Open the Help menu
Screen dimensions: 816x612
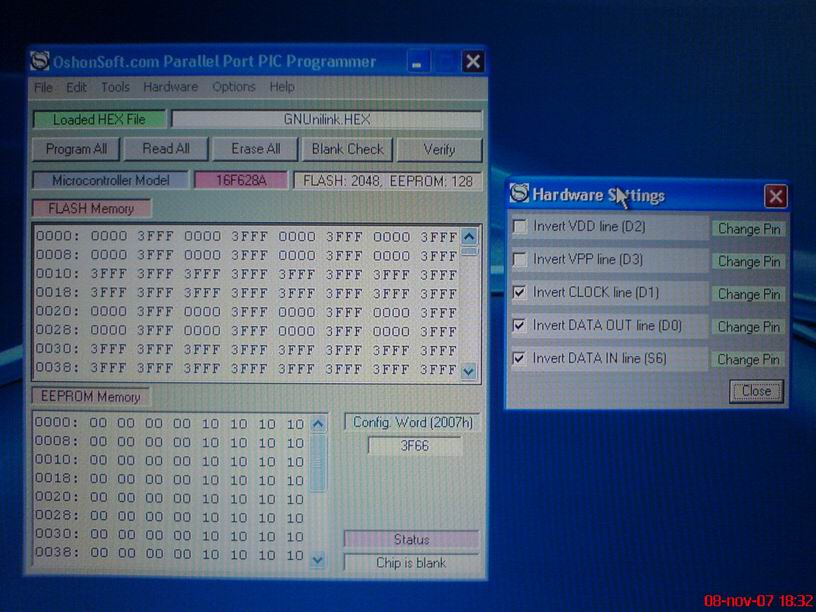282,87
